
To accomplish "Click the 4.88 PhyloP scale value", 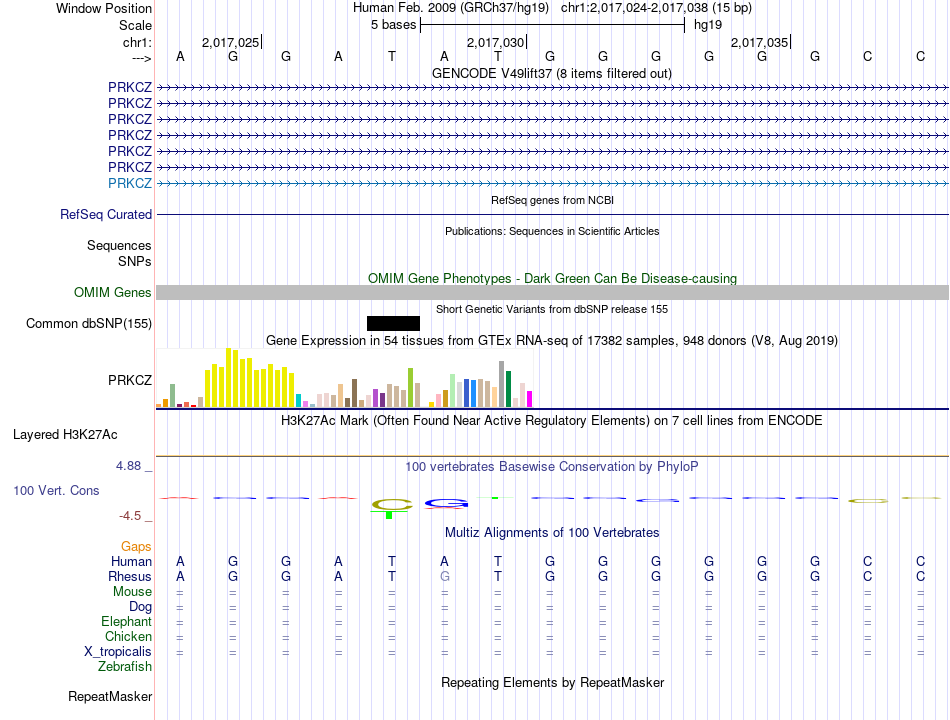I will pyautogui.click(x=128, y=466).
